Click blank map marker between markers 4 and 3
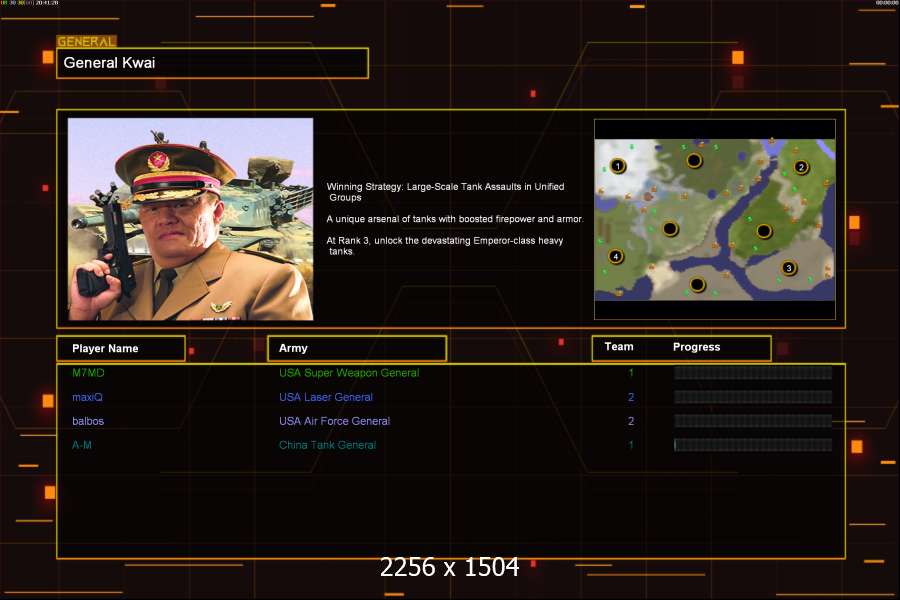900x600 pixels. click(697, 284)
